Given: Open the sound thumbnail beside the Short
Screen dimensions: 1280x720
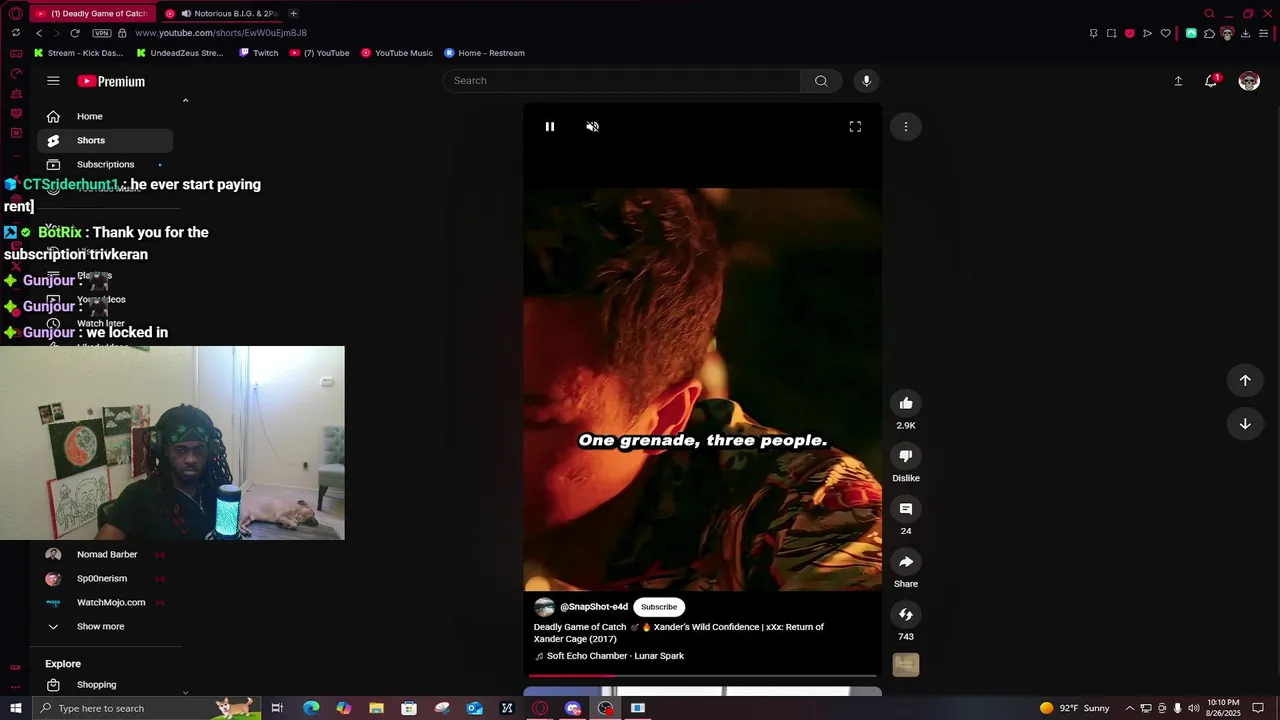Looking at the screenshot, I should tap(906, 665).
